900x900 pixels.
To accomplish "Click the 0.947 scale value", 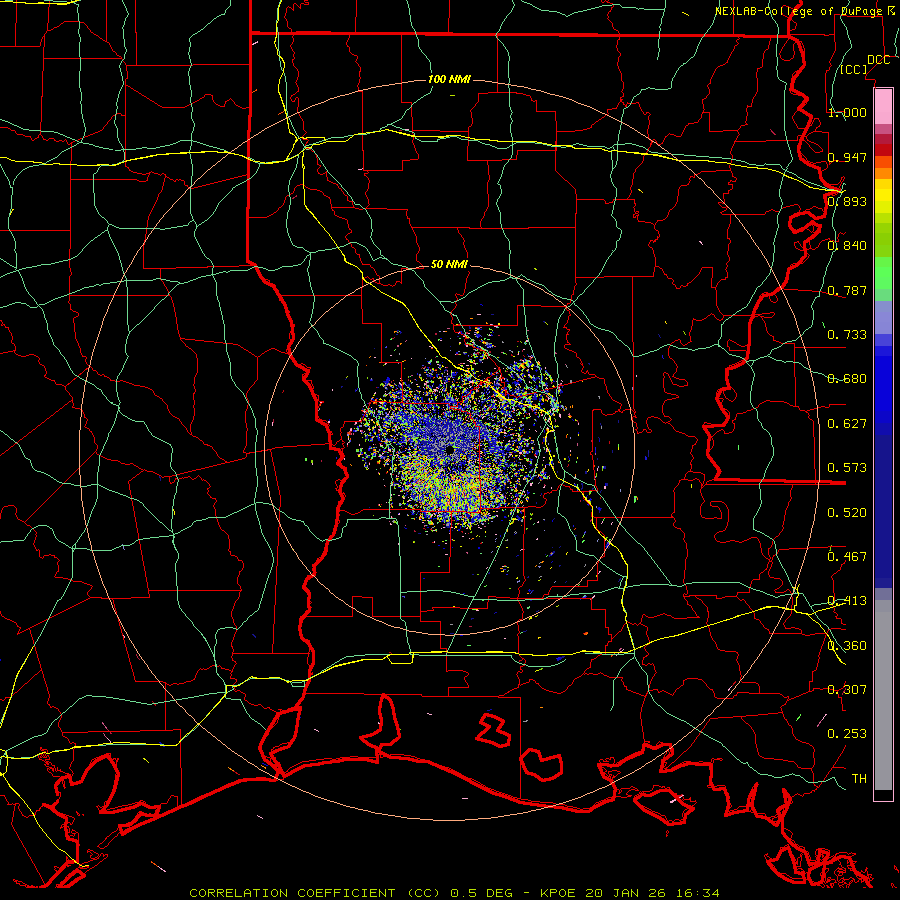I will click(847, 157).
